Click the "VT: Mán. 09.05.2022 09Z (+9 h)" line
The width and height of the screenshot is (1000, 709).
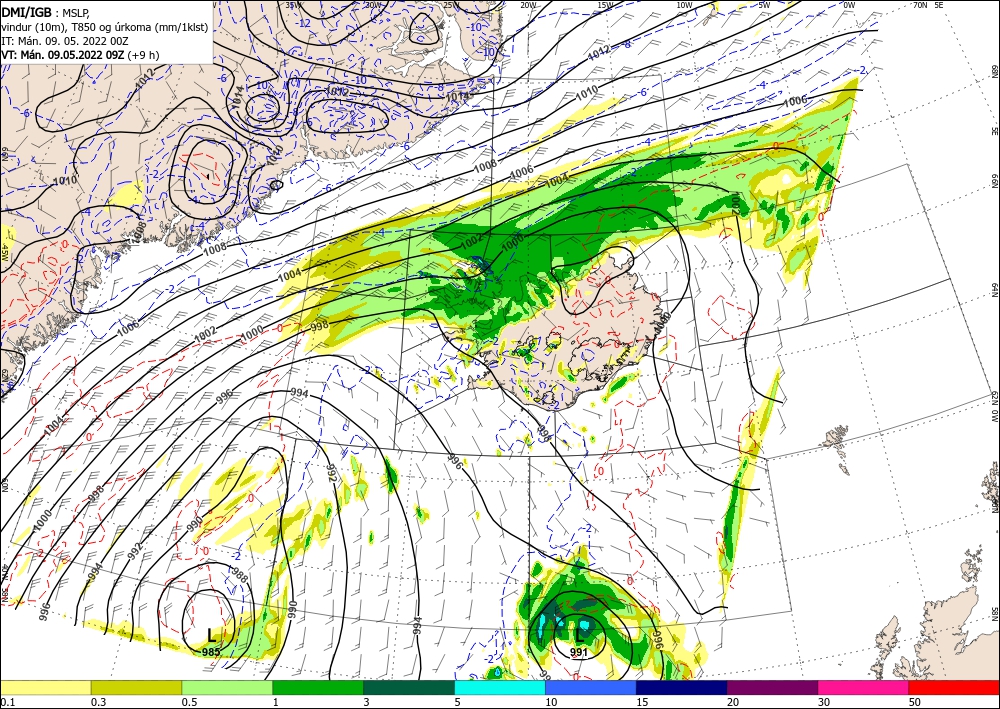pyautogui.click(x=80, y=55)
